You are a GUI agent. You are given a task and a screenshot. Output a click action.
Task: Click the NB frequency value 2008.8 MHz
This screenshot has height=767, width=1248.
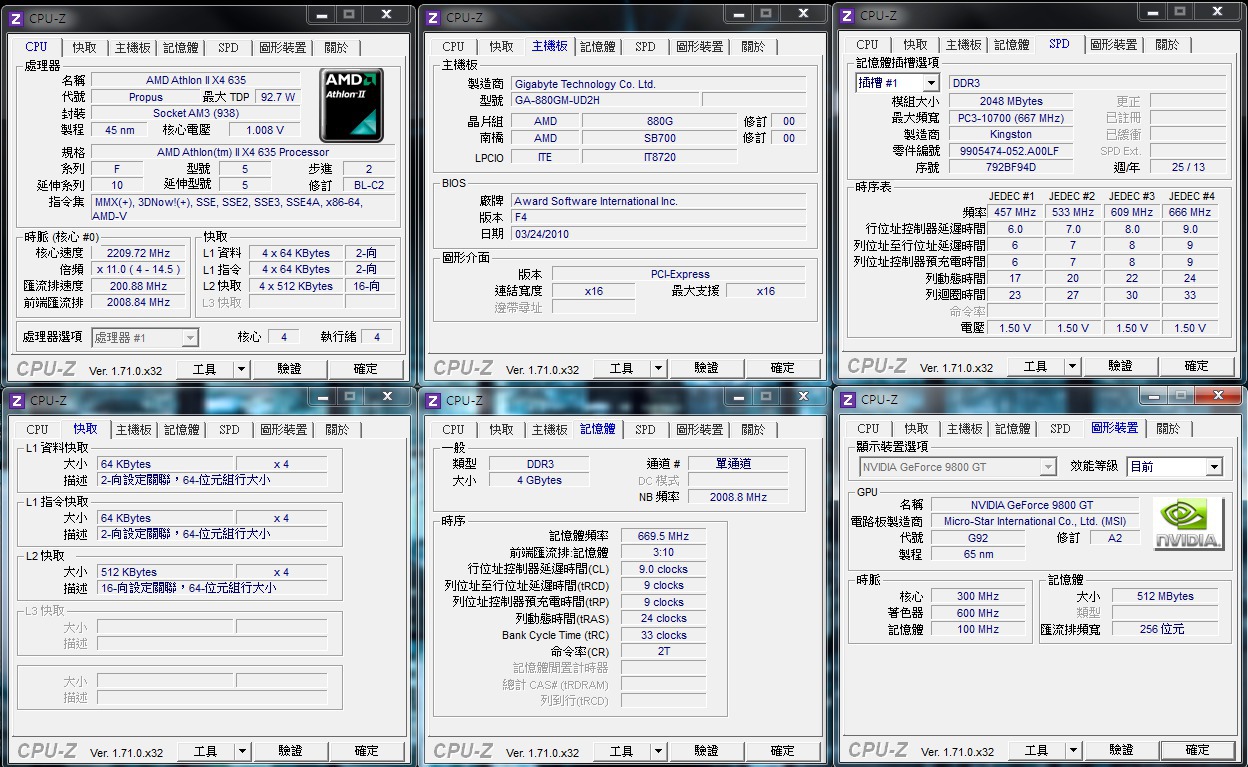pos(739,497)
